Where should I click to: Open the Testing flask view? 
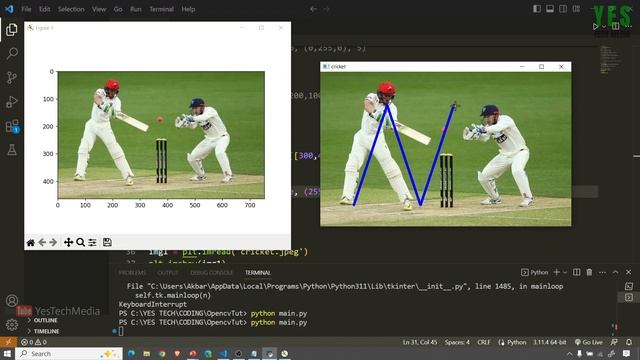12,150
